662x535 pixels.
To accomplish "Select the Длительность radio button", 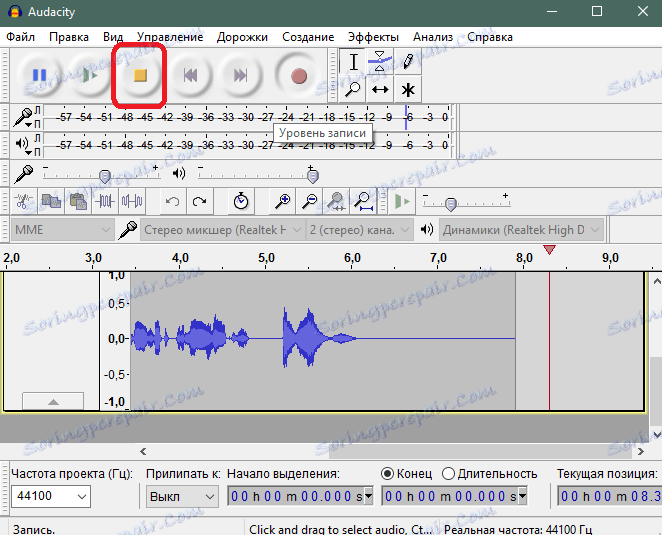I will [x=448, y=474].
